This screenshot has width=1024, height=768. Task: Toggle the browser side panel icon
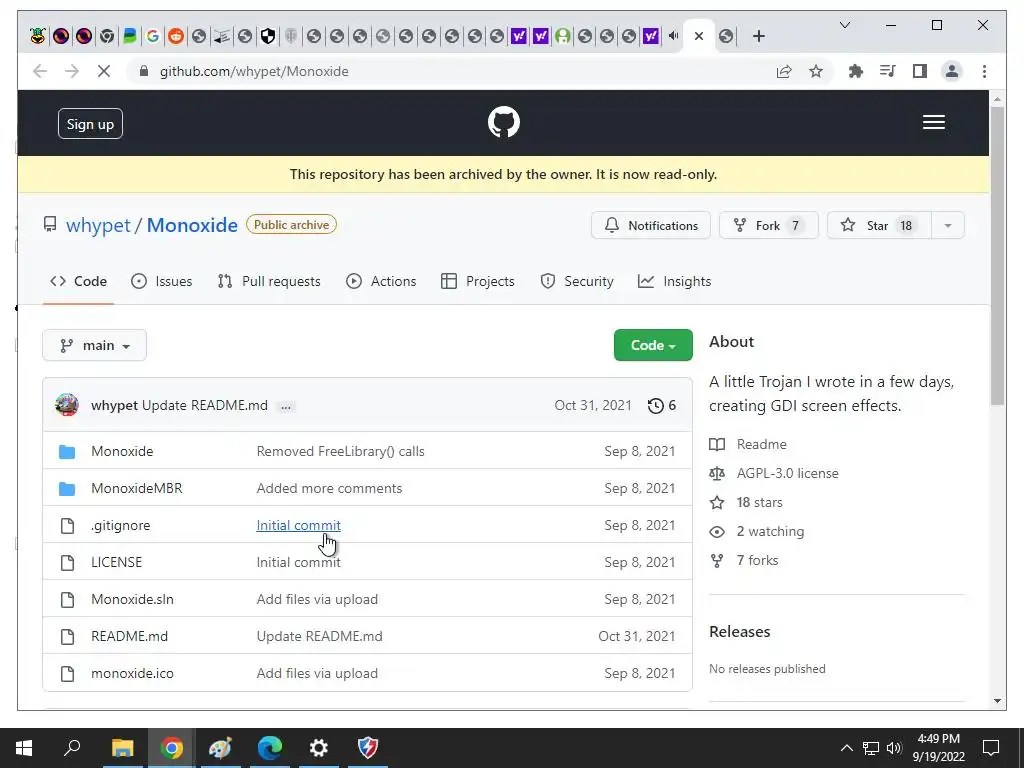[920, 71]
